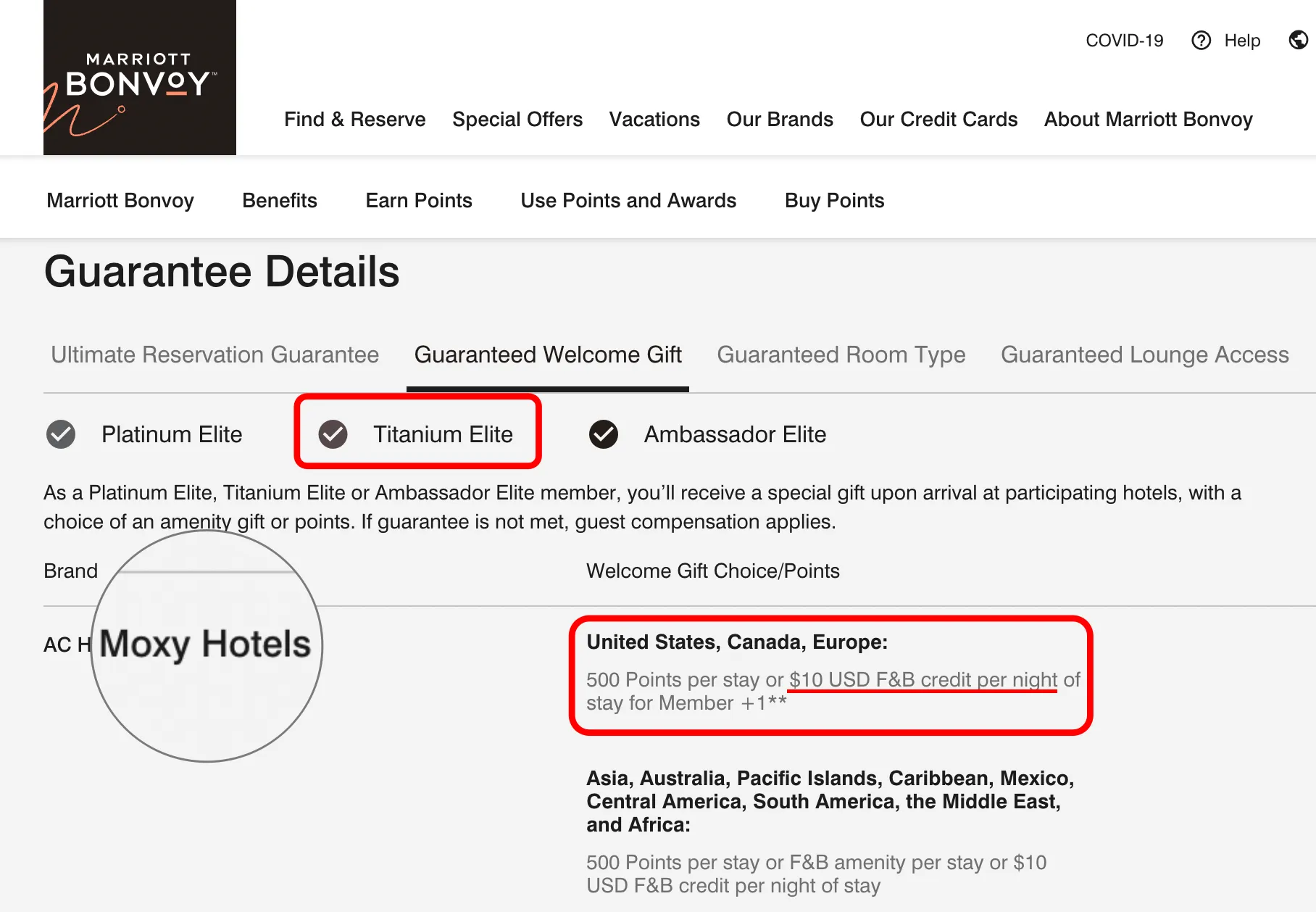
Task: Click the Ambassador Elite label
Action: pyautogui.click(x=735, y=434)
